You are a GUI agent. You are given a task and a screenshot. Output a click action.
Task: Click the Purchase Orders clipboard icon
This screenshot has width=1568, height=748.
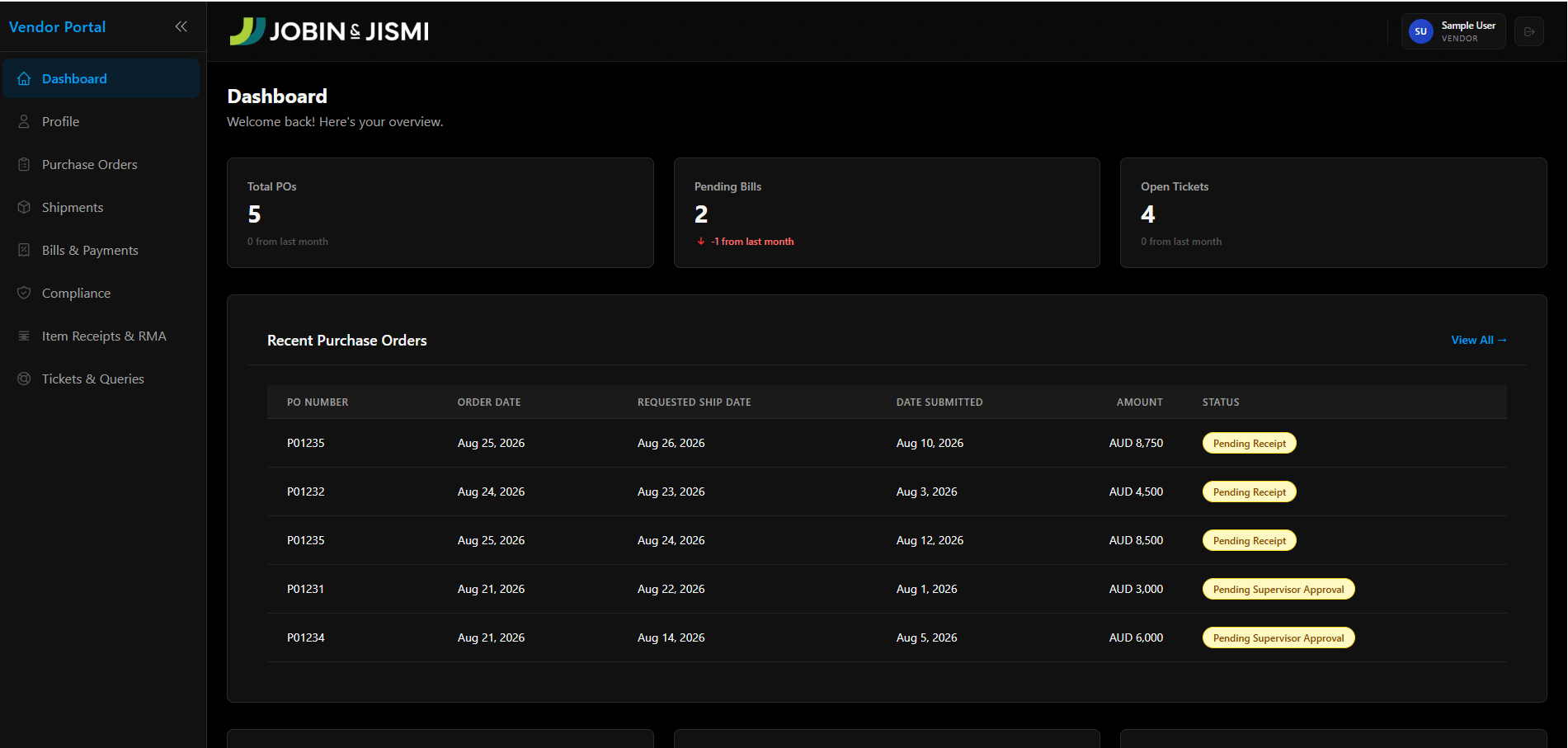(24, 165)
